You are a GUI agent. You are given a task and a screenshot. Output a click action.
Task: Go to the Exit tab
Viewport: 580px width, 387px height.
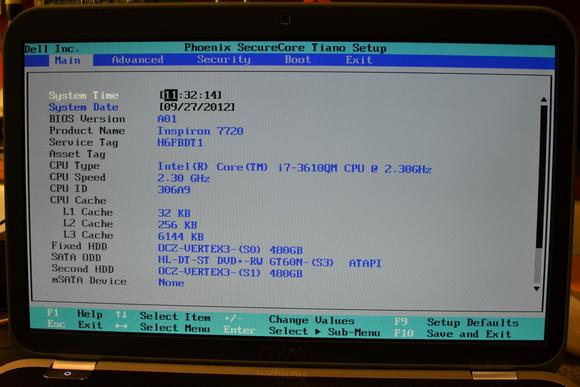click(x=358, y=60)
